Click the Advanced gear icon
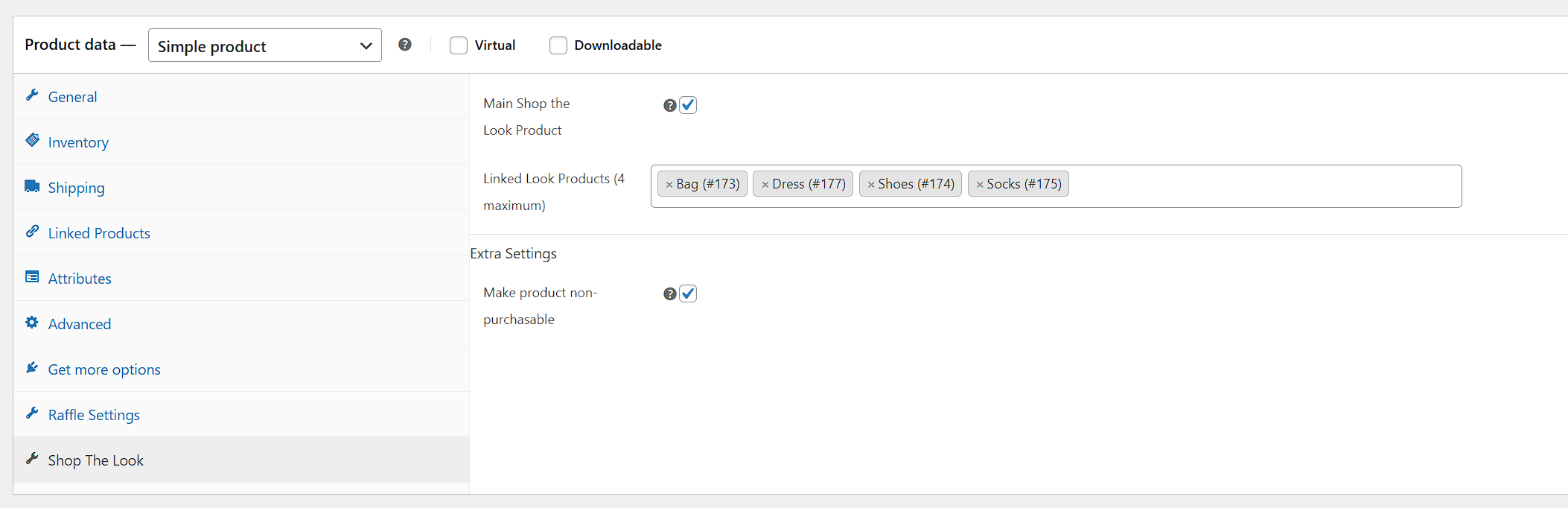The width and height of the screenshot is (1568, 508). (x=32, y=323)
